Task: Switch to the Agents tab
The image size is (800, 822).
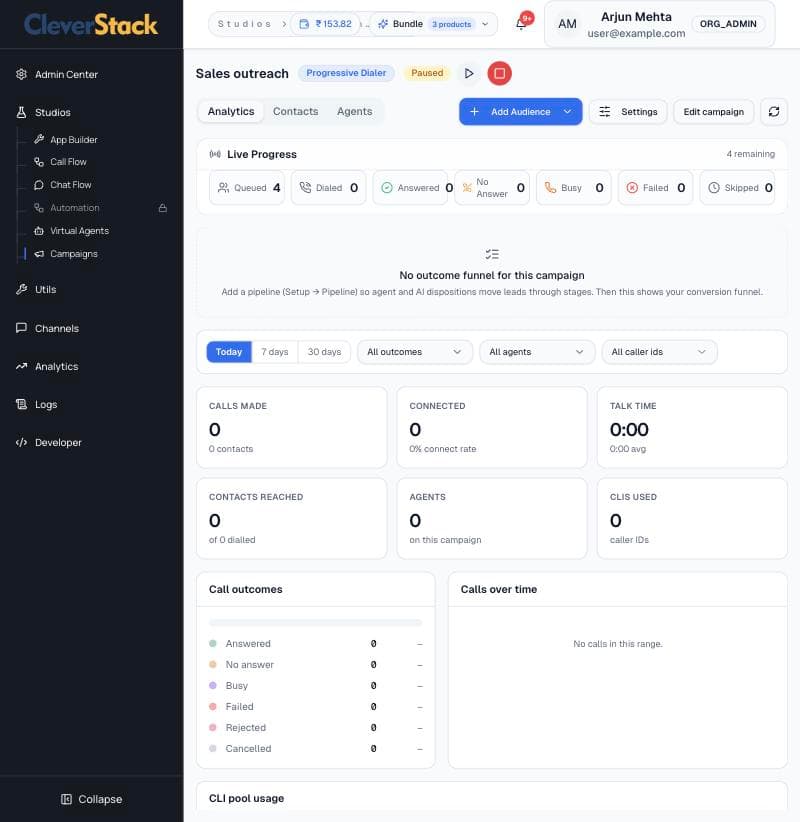Action: click(x=354, y=112)
